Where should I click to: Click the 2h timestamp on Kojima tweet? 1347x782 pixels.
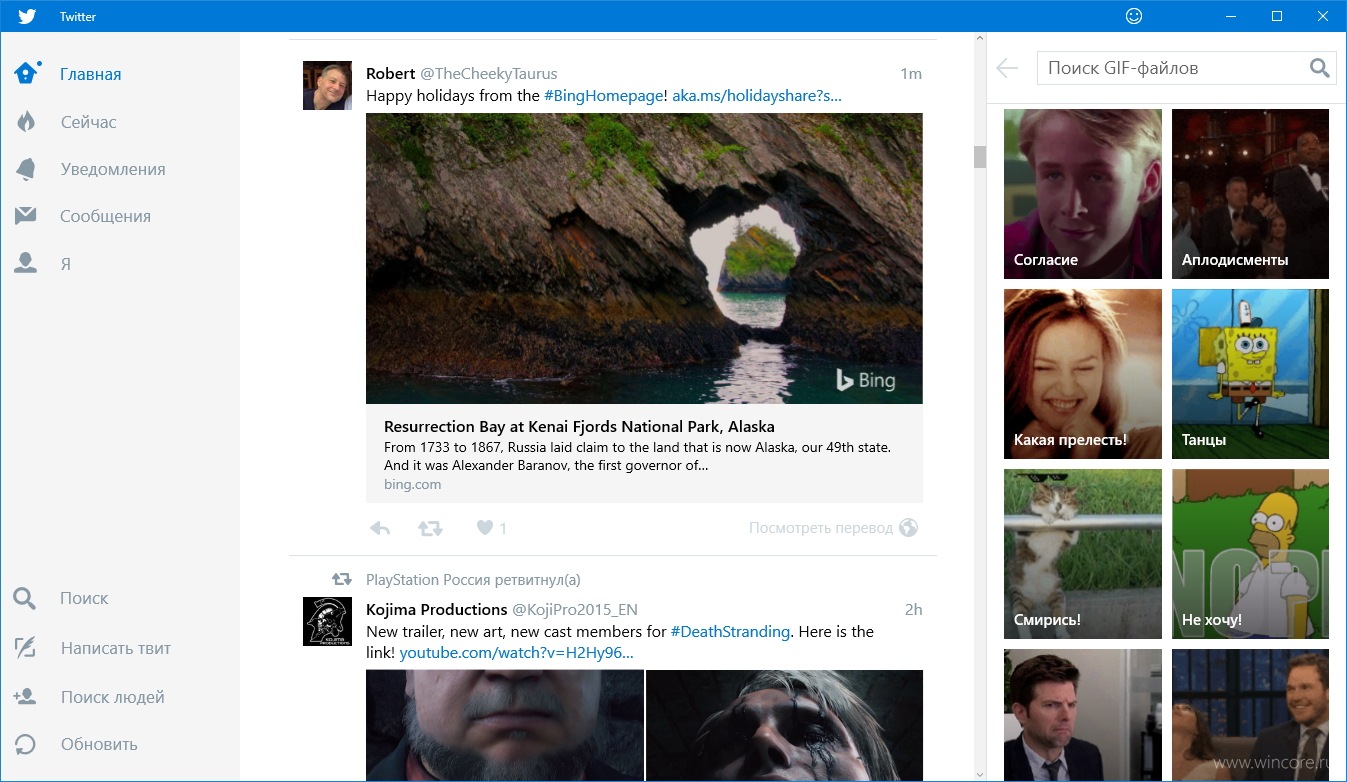[x=913, y=610]
